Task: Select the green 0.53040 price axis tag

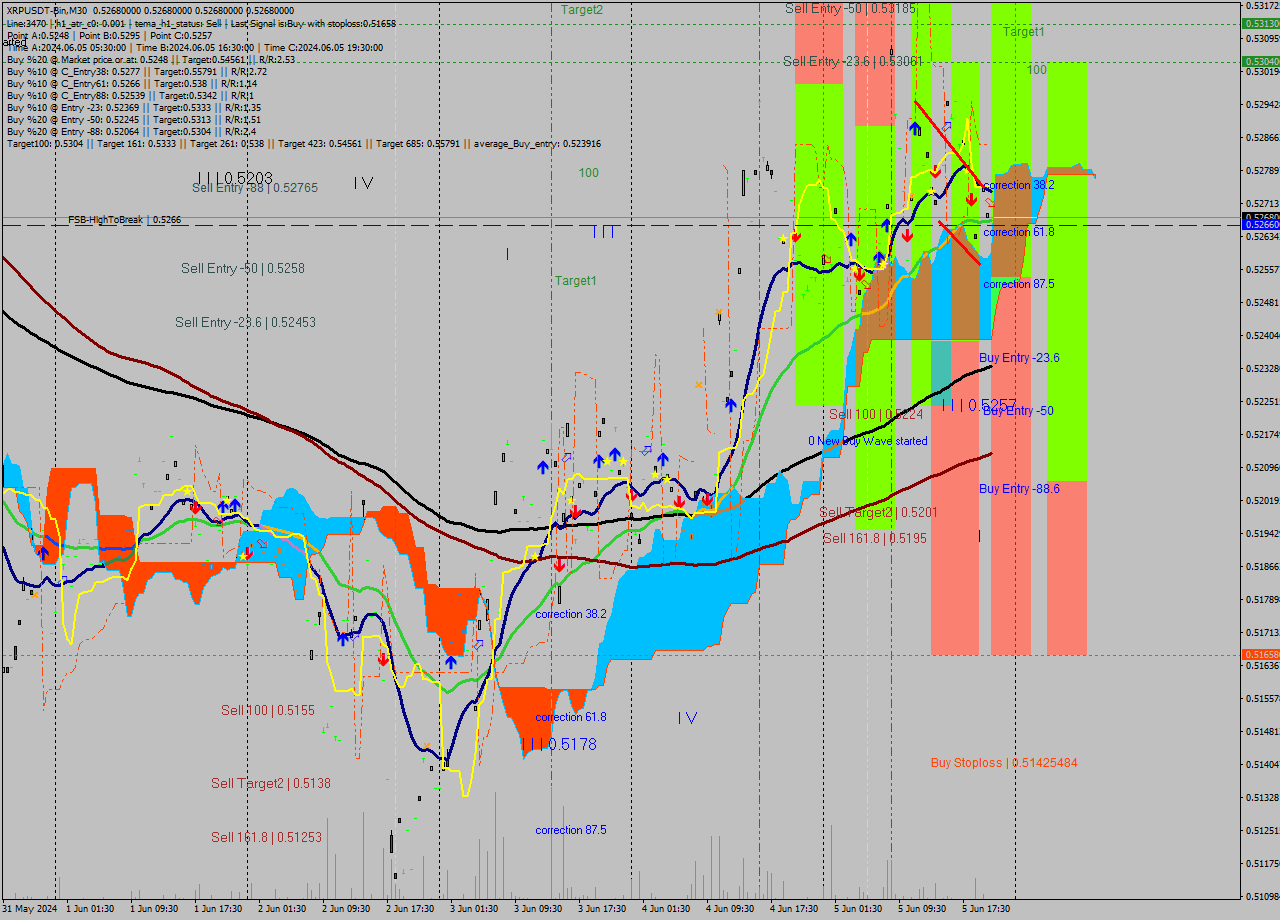Action: pos(1260,61)
